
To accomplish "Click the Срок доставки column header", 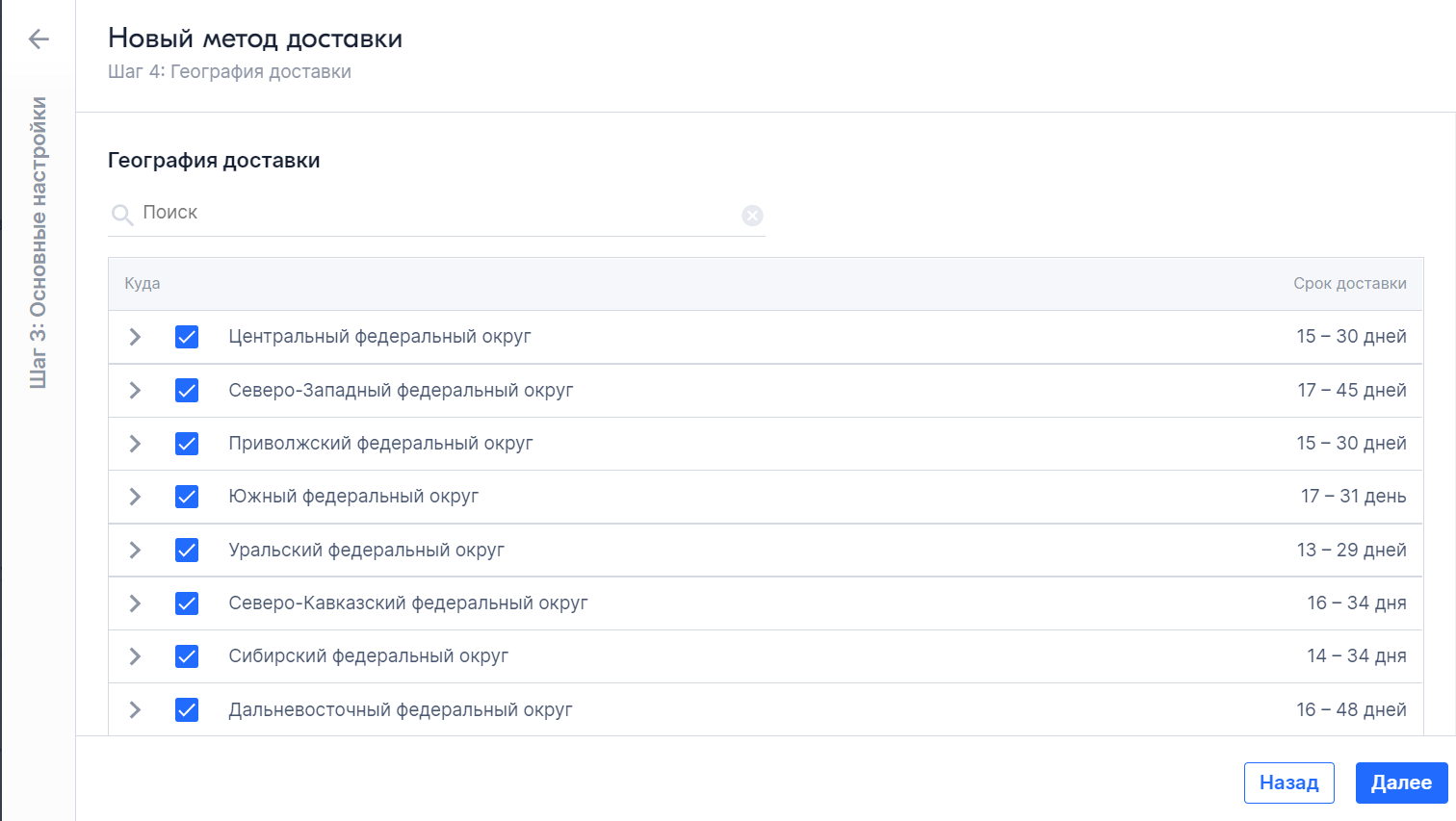I will pos(1349,284).
